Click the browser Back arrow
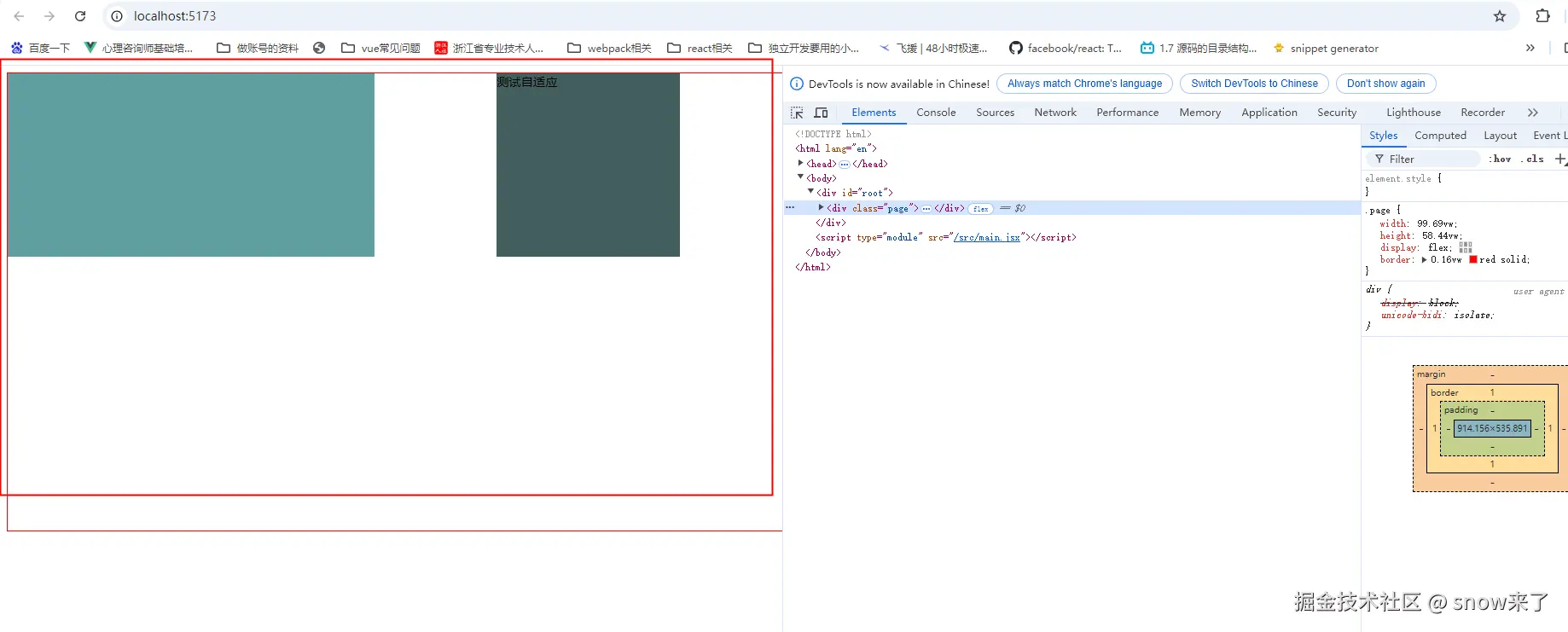Viewport: 1568px width, 632px height. pyautogui.click(x=19, y=16)
